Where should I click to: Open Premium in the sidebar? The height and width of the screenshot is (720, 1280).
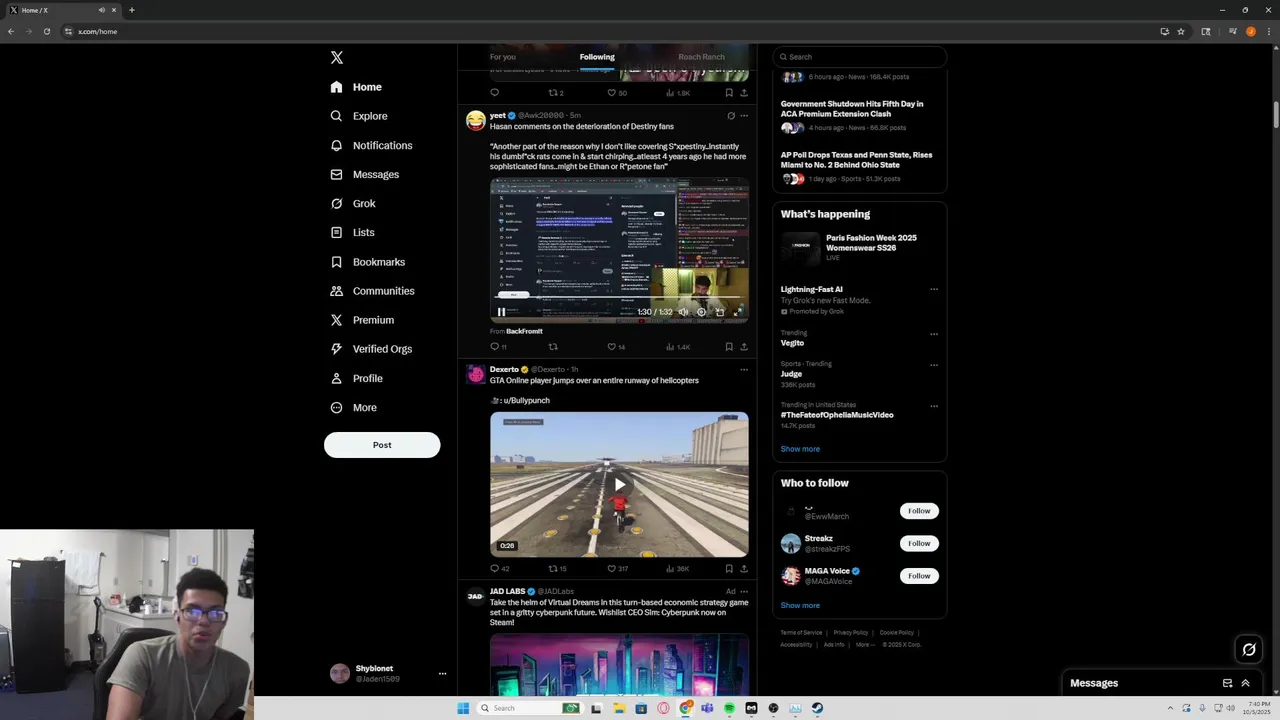[361, 320]
